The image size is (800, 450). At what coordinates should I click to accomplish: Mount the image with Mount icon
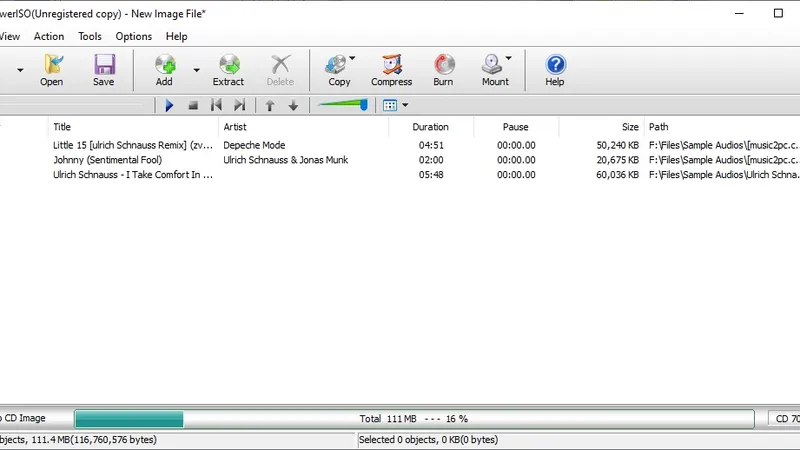(493, 70)
